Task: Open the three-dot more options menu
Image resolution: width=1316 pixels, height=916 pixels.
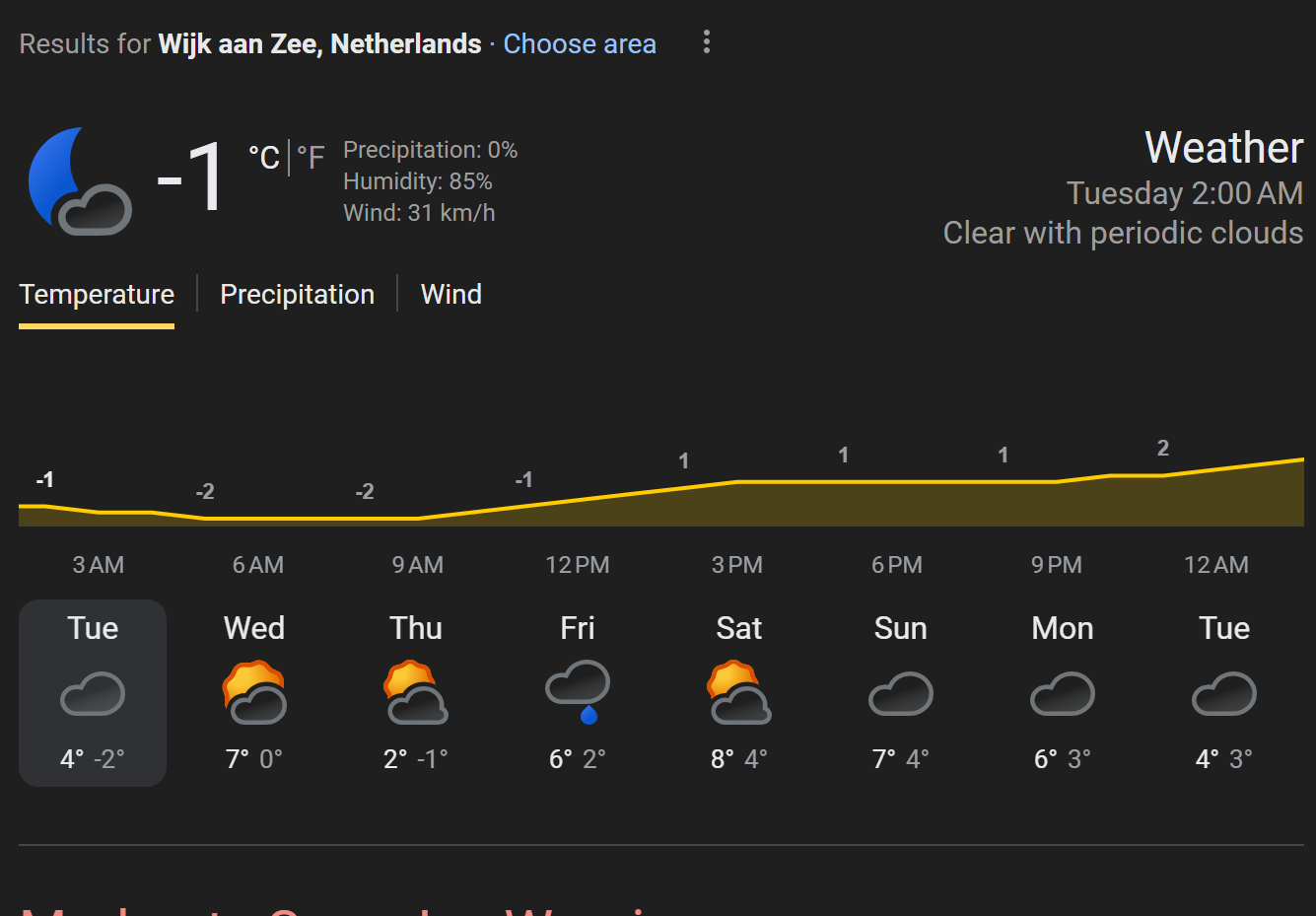Action: click(706, 42)
